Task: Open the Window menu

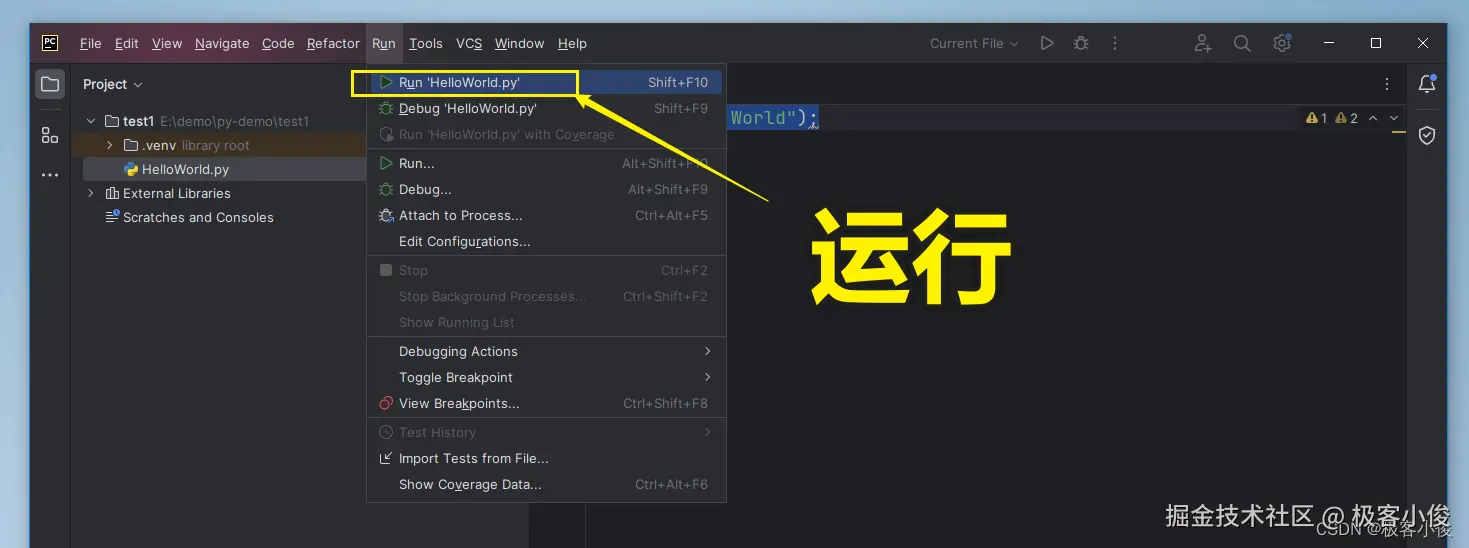Action: 520,43
